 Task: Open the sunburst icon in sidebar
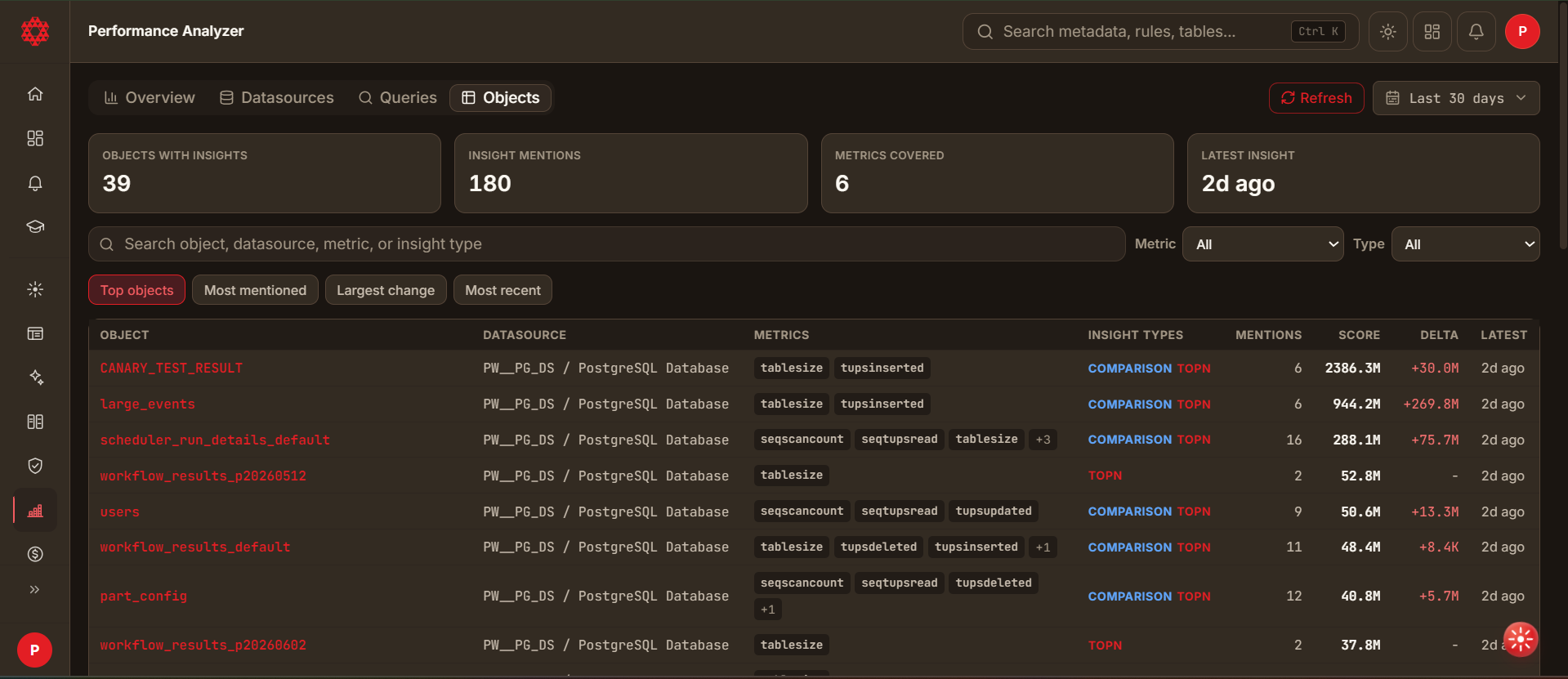pos(35,289)
